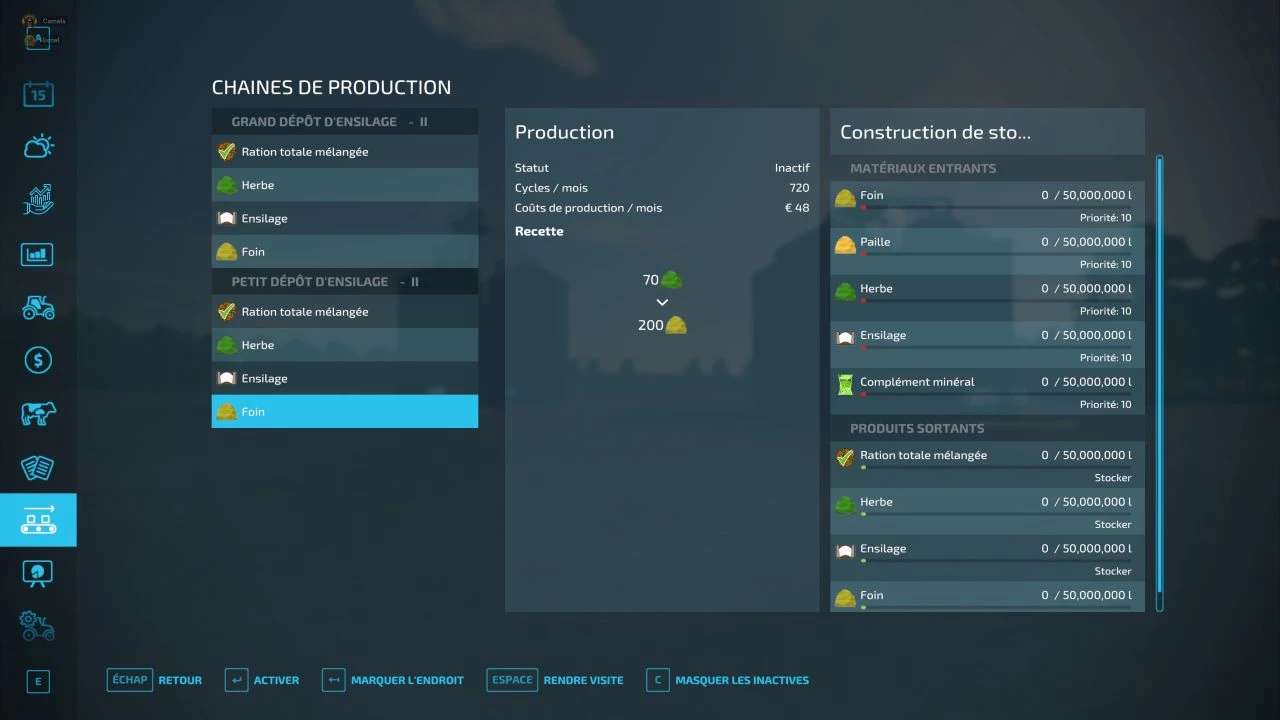The image size is (1280, 720).
Task: Open the animals cow sidebar icon
Action: [x=38, y=413]
